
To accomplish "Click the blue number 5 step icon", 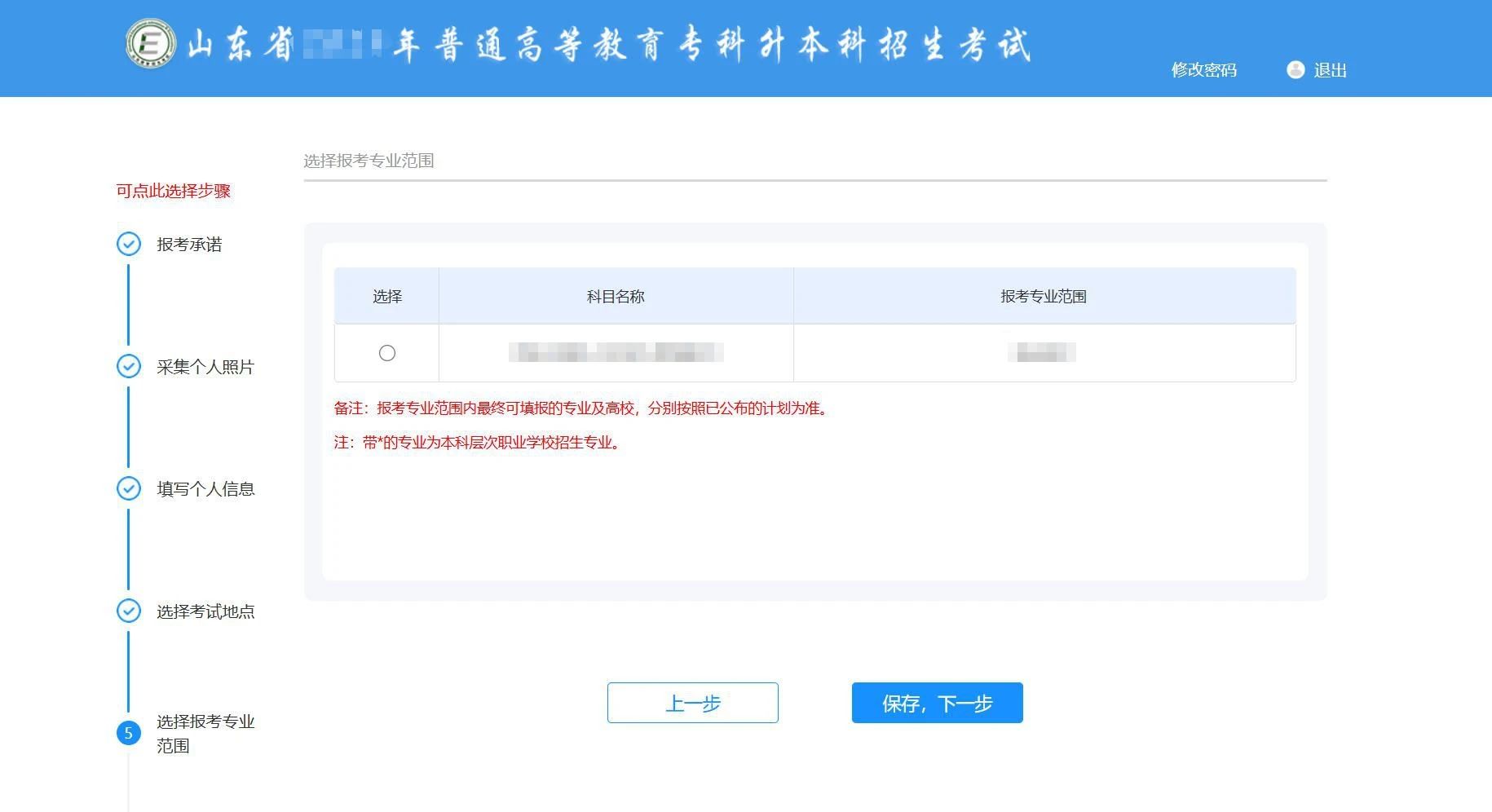I will [x=129, y=733].
